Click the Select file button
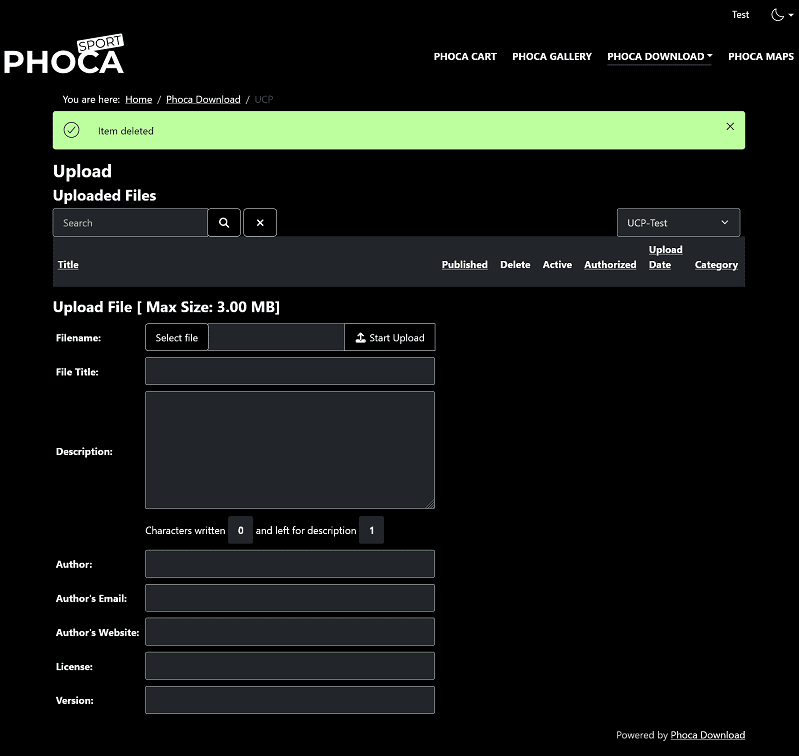The height and width of the screenshot is (756, 799). 177,338
